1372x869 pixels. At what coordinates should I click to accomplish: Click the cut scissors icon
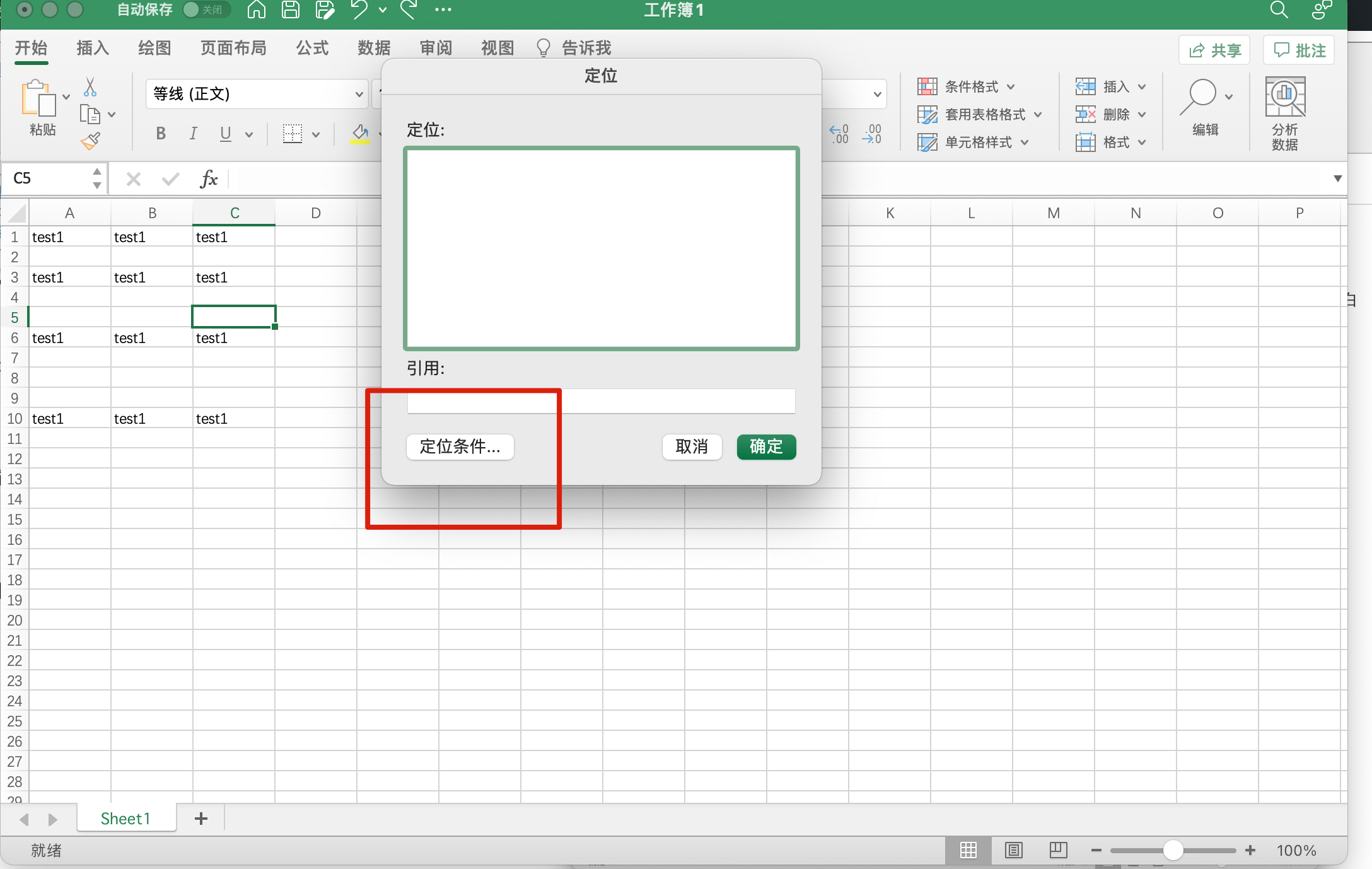point(90,86)
